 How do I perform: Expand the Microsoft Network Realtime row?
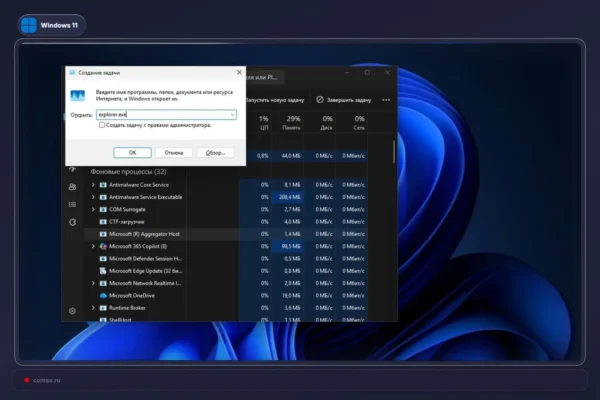[93, 283]
